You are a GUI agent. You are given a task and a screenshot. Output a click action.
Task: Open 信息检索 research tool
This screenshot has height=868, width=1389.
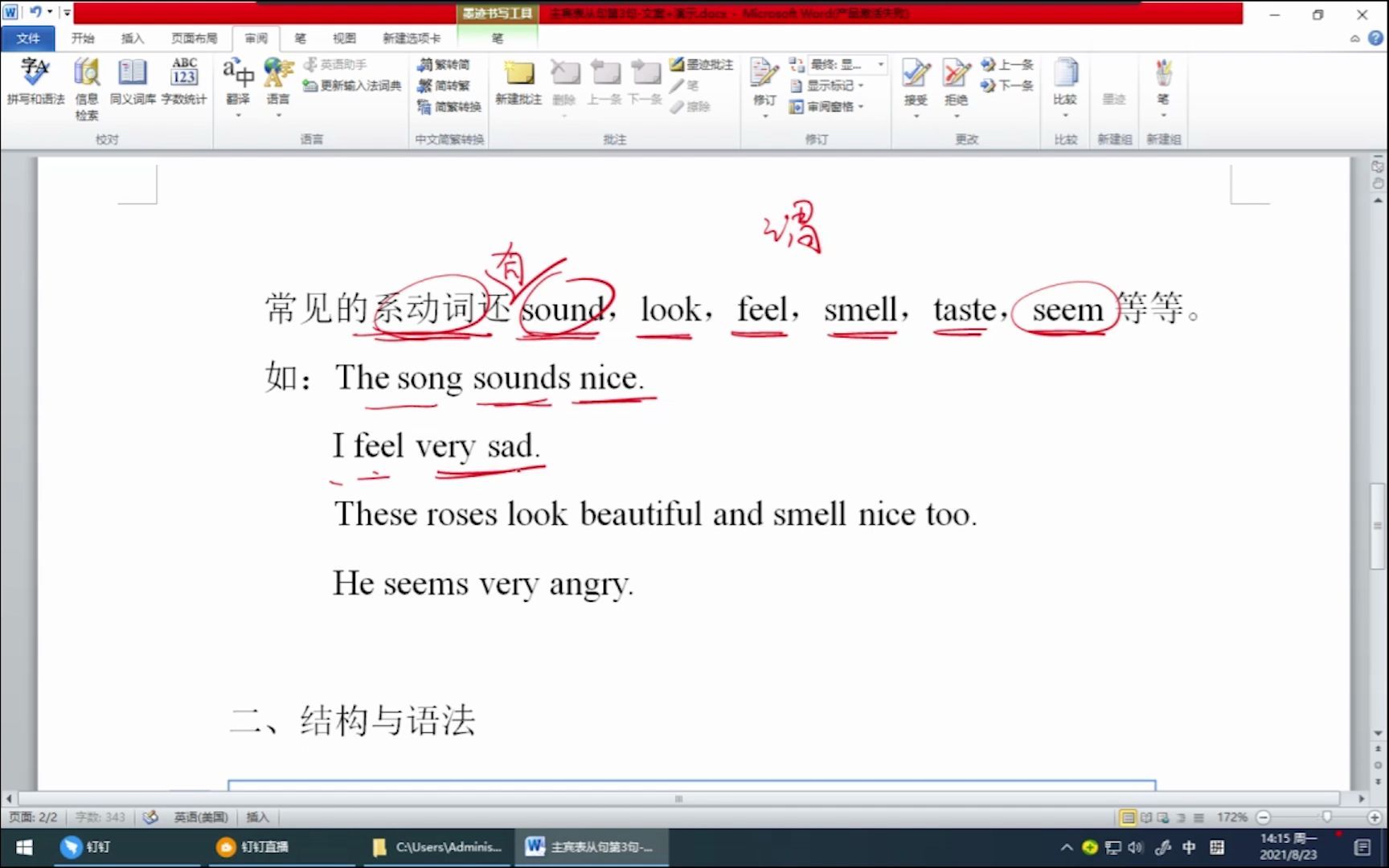(87, 88)
